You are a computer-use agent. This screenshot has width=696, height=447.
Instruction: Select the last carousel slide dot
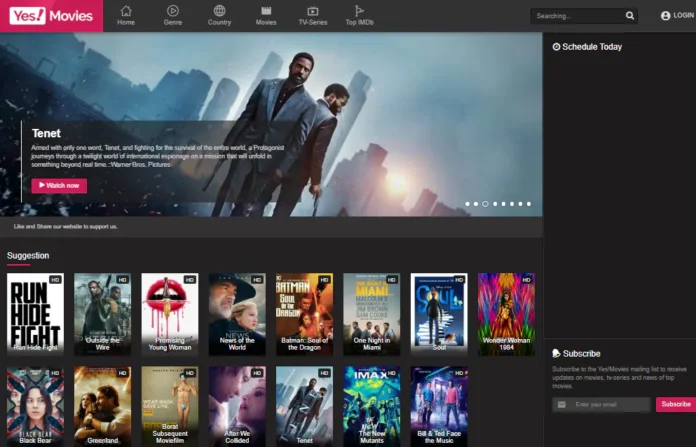(528, 203)
